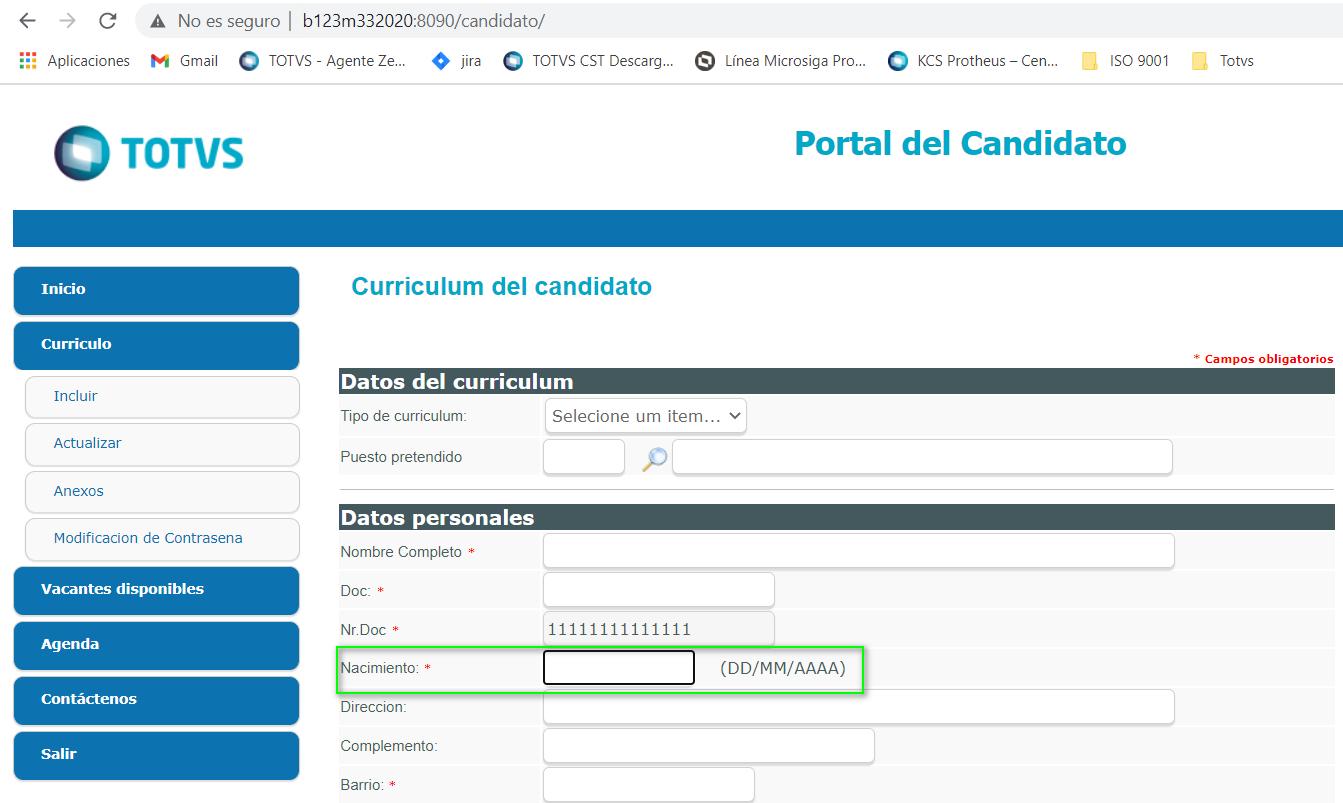Click the Doc input field

pos(659,590)
